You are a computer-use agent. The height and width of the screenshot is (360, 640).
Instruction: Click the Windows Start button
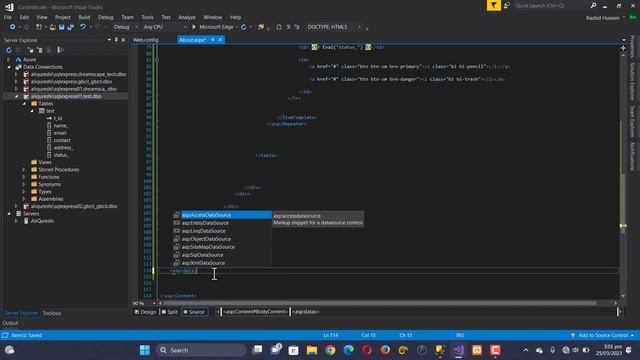tap(145, 350)
